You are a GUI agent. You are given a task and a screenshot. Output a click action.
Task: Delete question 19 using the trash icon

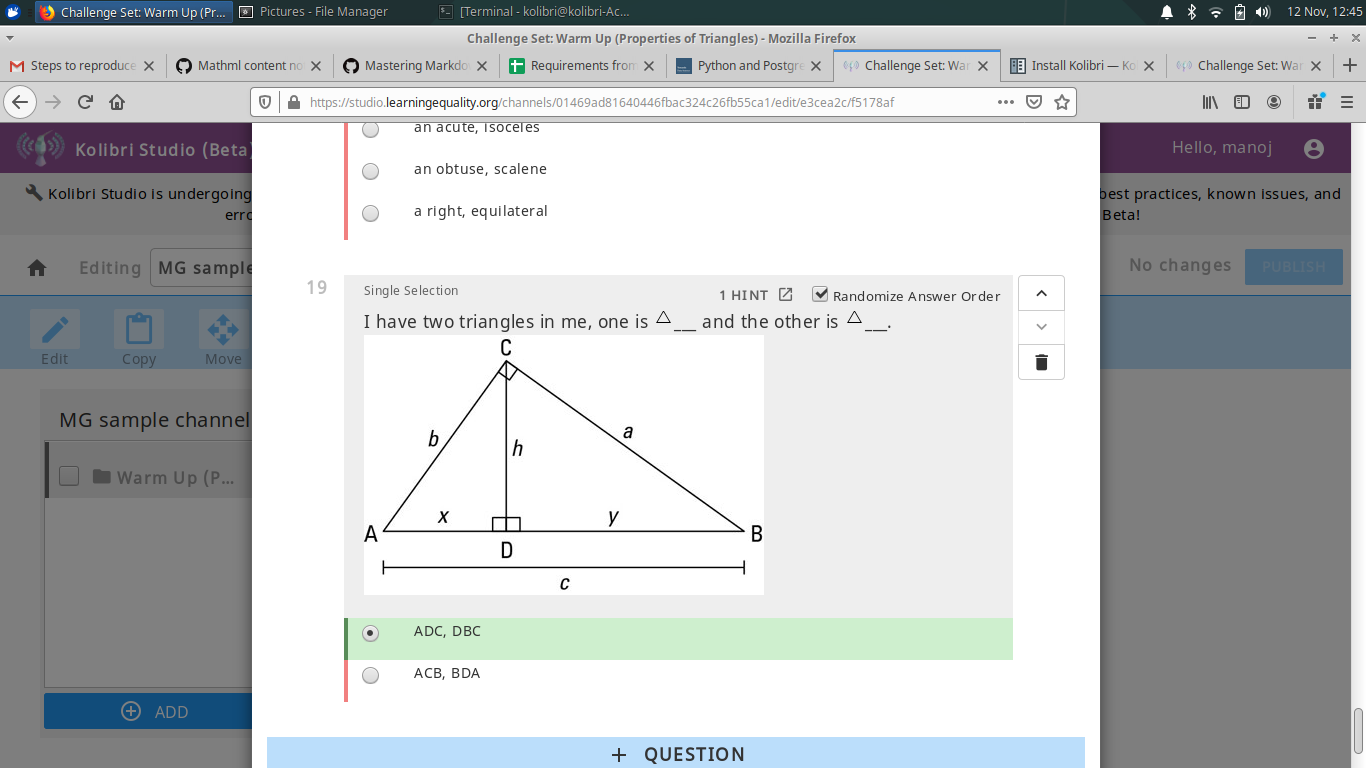point(1040,361)
